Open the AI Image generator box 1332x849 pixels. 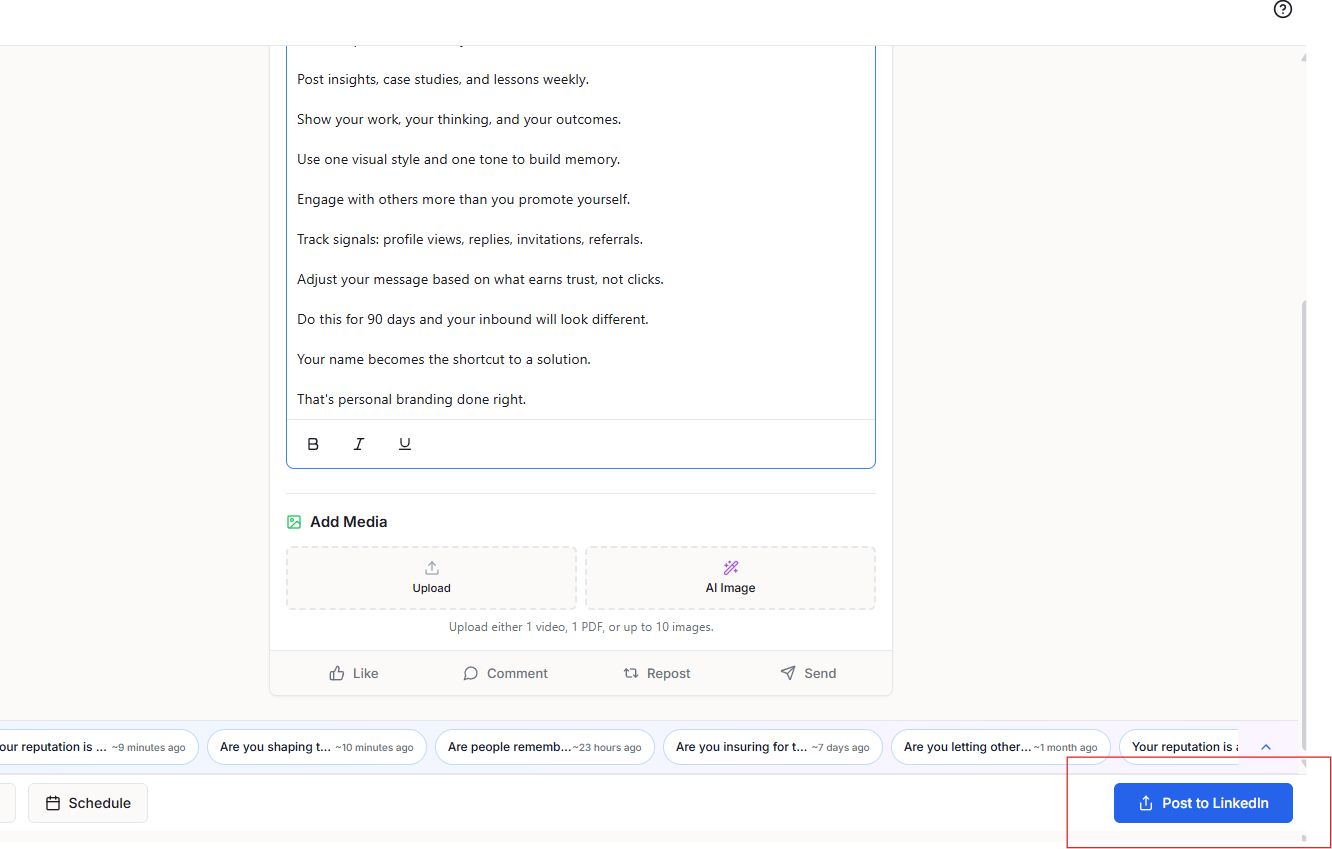pos(730,578)
